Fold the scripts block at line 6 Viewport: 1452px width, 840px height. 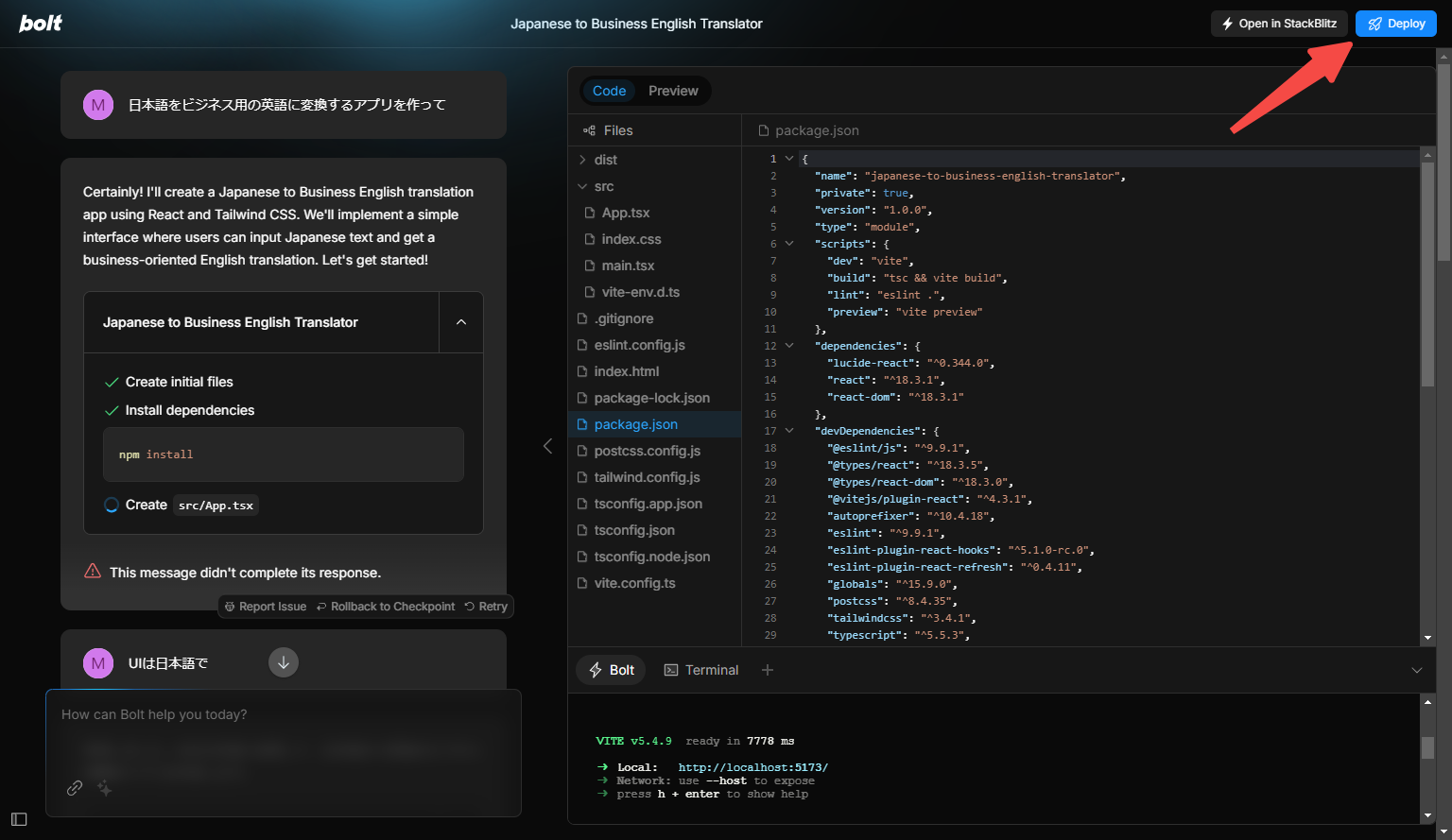(789, 244)
